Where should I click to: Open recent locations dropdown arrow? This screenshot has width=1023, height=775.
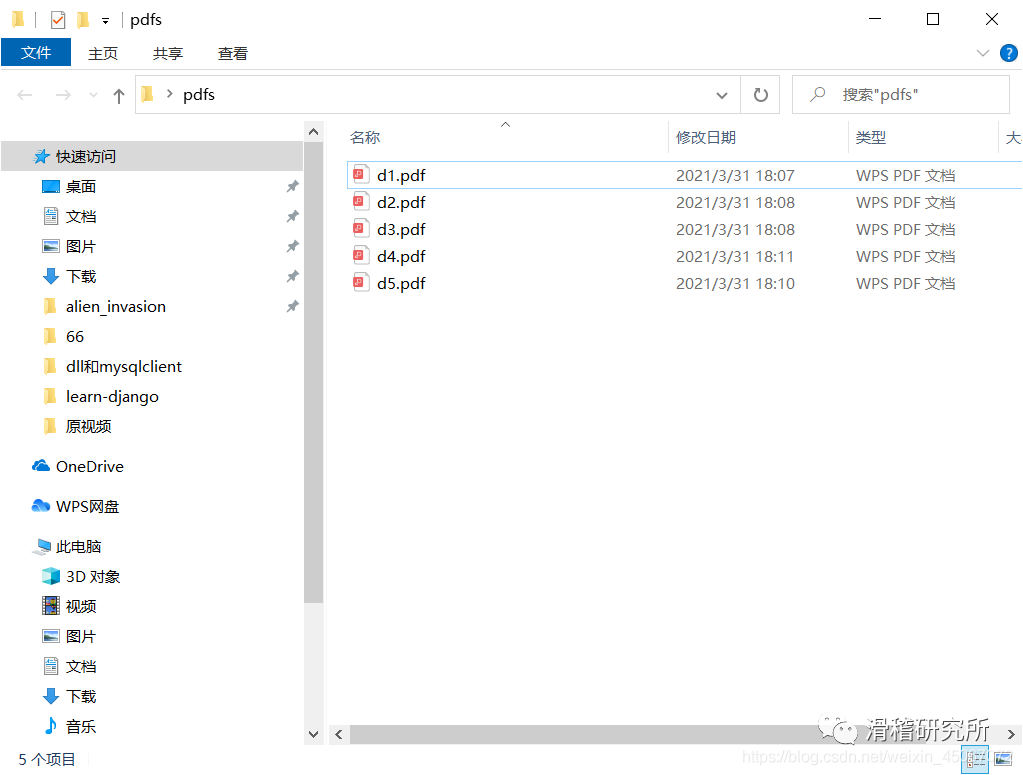[x=94, y=95]
